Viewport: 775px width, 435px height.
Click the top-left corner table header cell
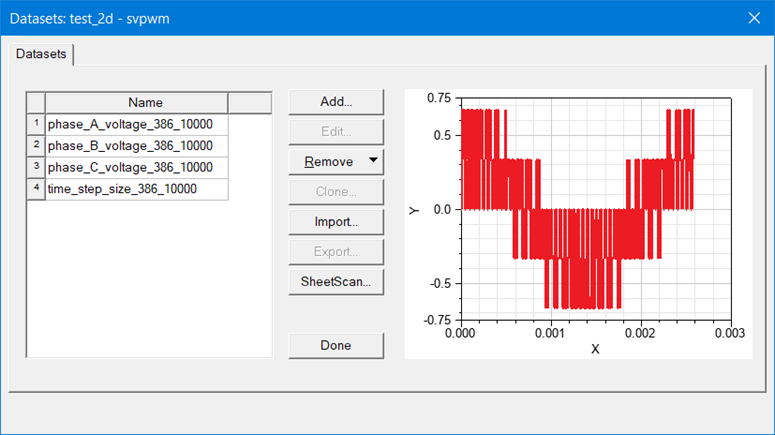(36, 102)
